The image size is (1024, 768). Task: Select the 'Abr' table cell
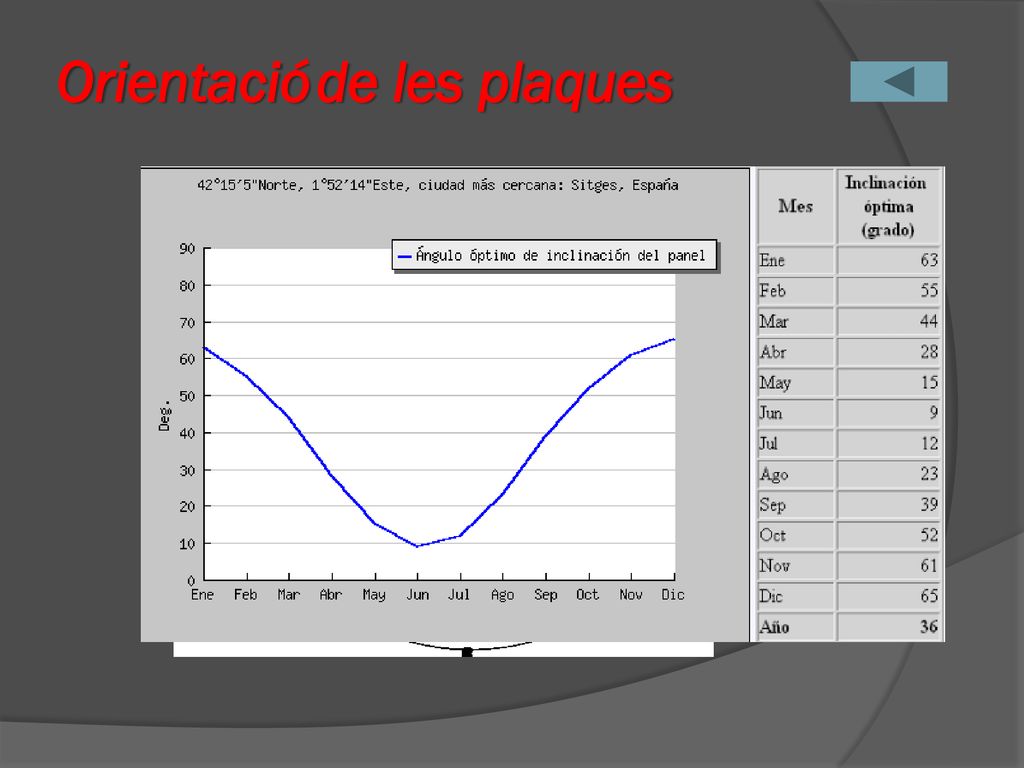click(795, 352)
